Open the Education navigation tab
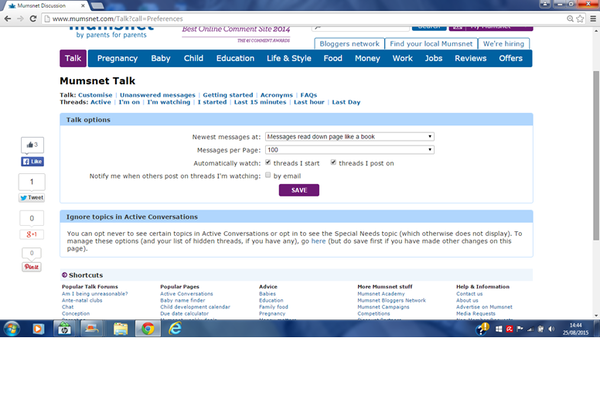This screenshot has width=600, height=396. pyautogui.click(x=235, y=58)
